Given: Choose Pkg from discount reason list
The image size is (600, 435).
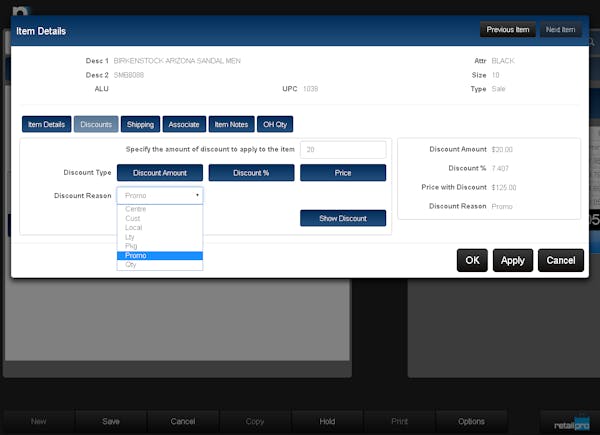Looking at the screenshot, I should pos(160,246).
